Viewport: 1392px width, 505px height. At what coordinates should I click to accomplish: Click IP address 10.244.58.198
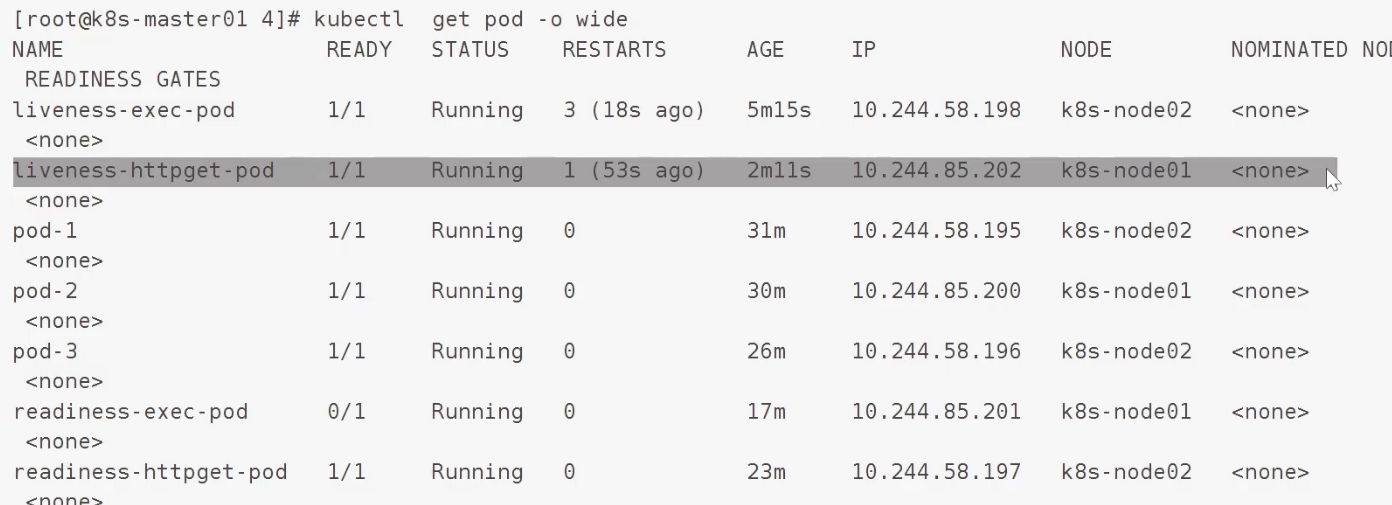pyautogui.click(x=937, y=110)
